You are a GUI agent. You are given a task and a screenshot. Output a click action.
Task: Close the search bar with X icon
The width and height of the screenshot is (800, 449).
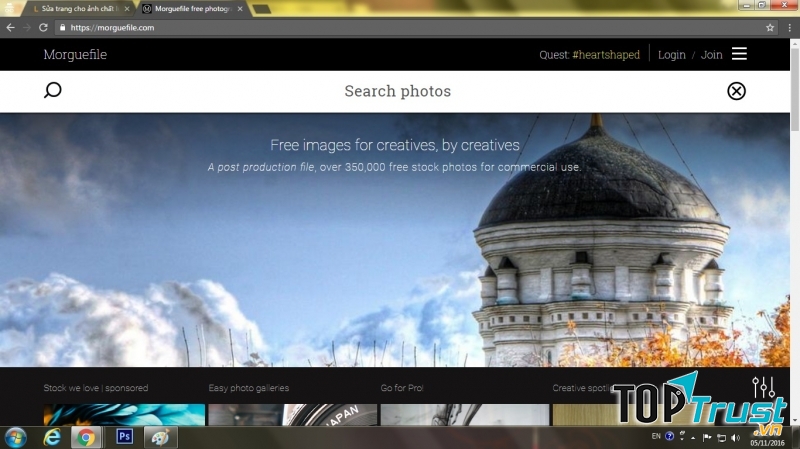(736, 91)
